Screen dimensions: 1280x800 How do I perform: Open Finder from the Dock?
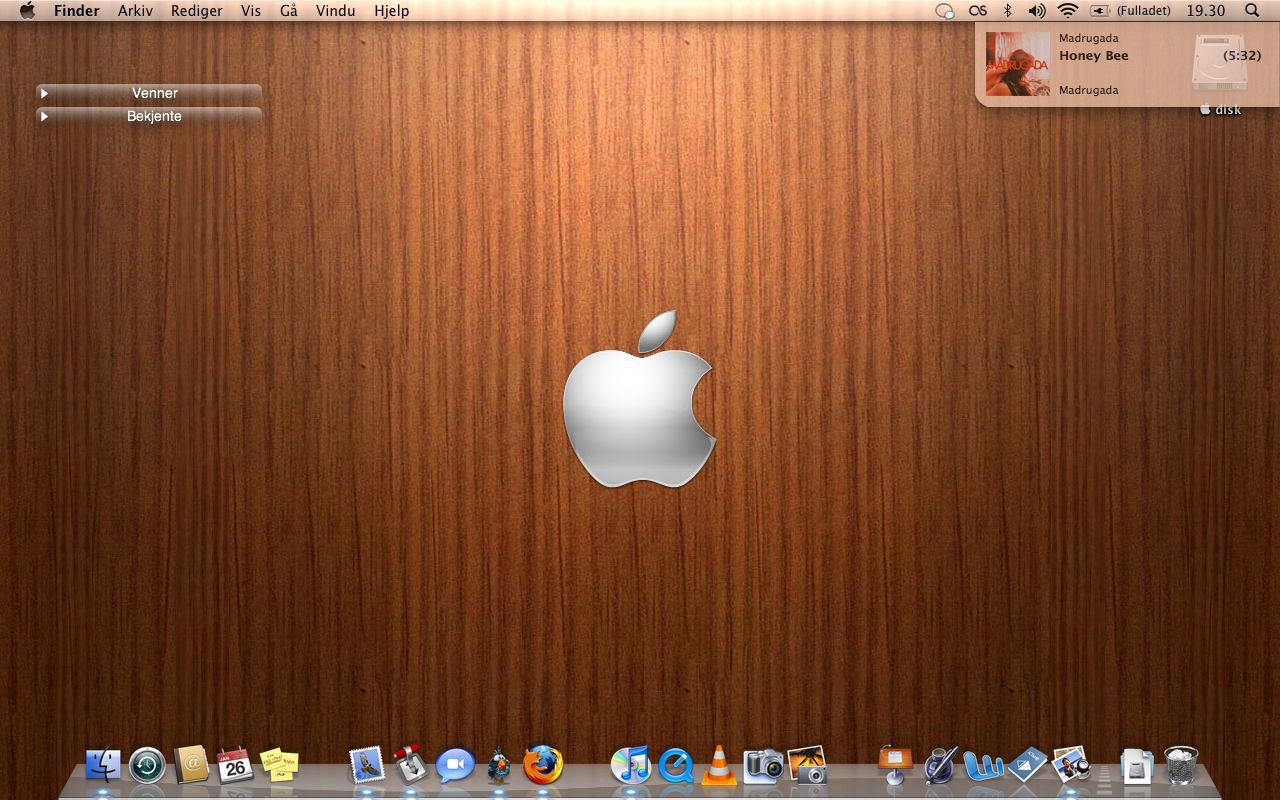[103, 766]
